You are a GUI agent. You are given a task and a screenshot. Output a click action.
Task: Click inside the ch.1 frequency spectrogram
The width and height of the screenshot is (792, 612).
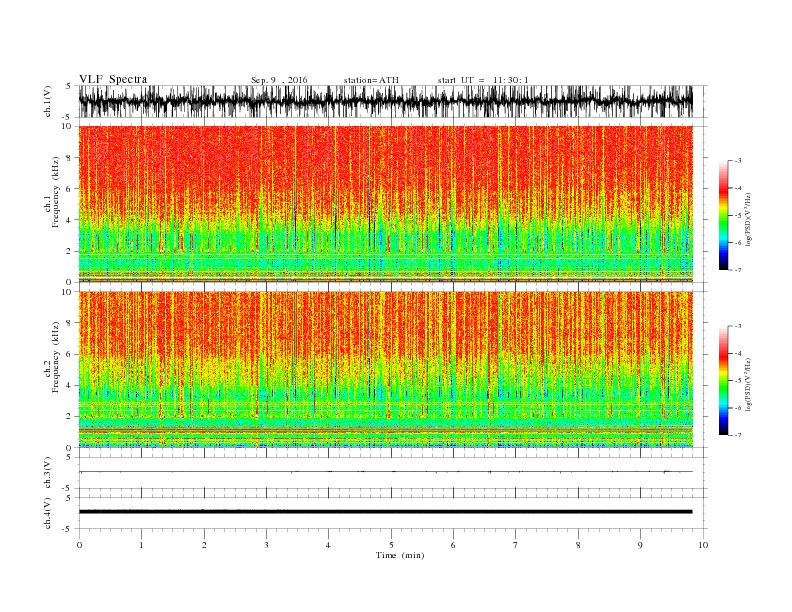pyautogui.click(x=385, y=204)
